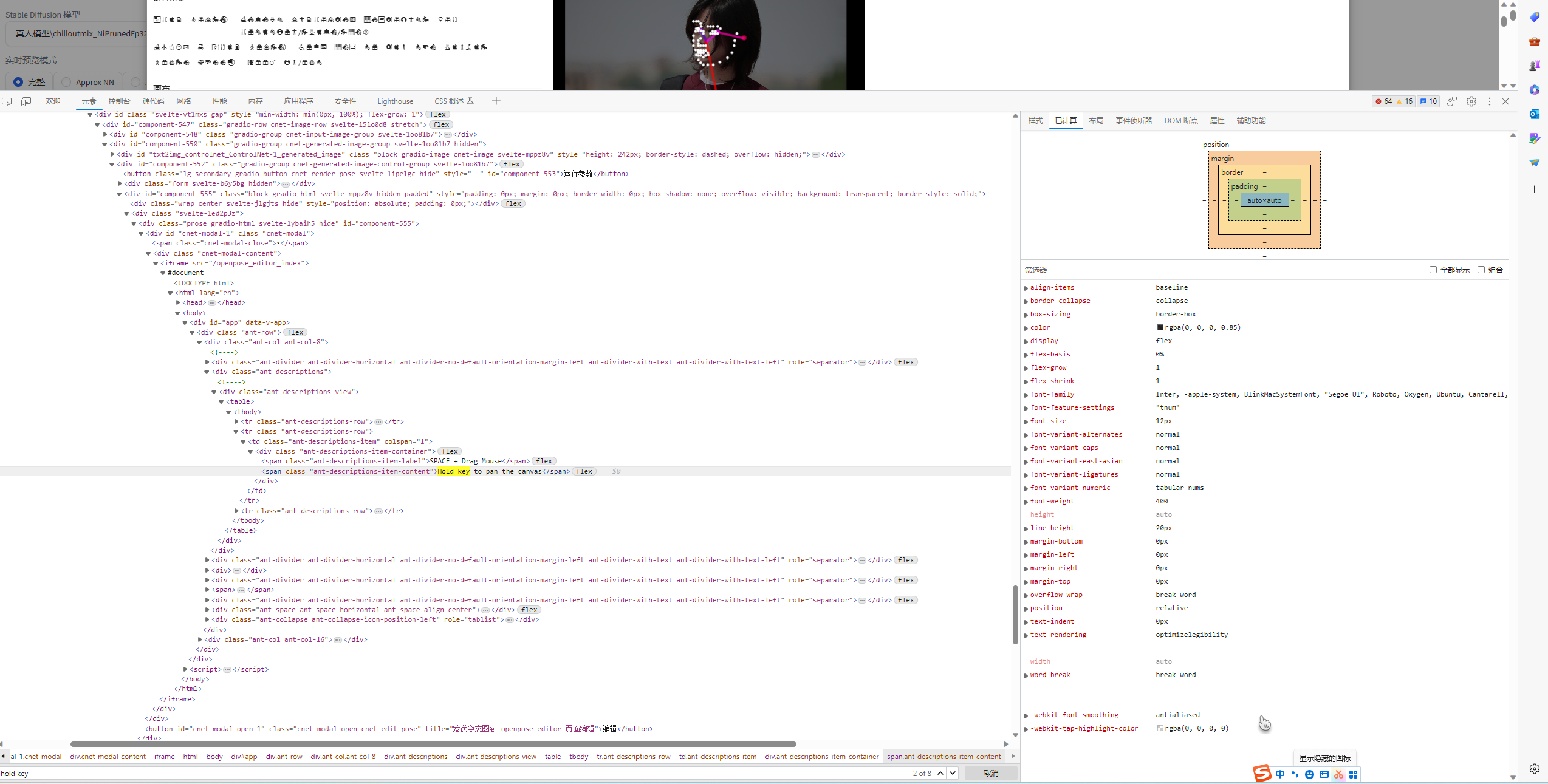
Task: Open the emoji panel in Sogou toolbar
Action: click(1309, 774)
